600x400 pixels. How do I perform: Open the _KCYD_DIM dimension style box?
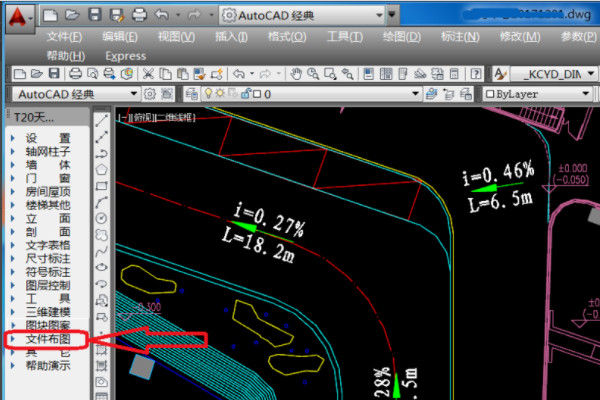pyautogui.click(x=550, y=74)
